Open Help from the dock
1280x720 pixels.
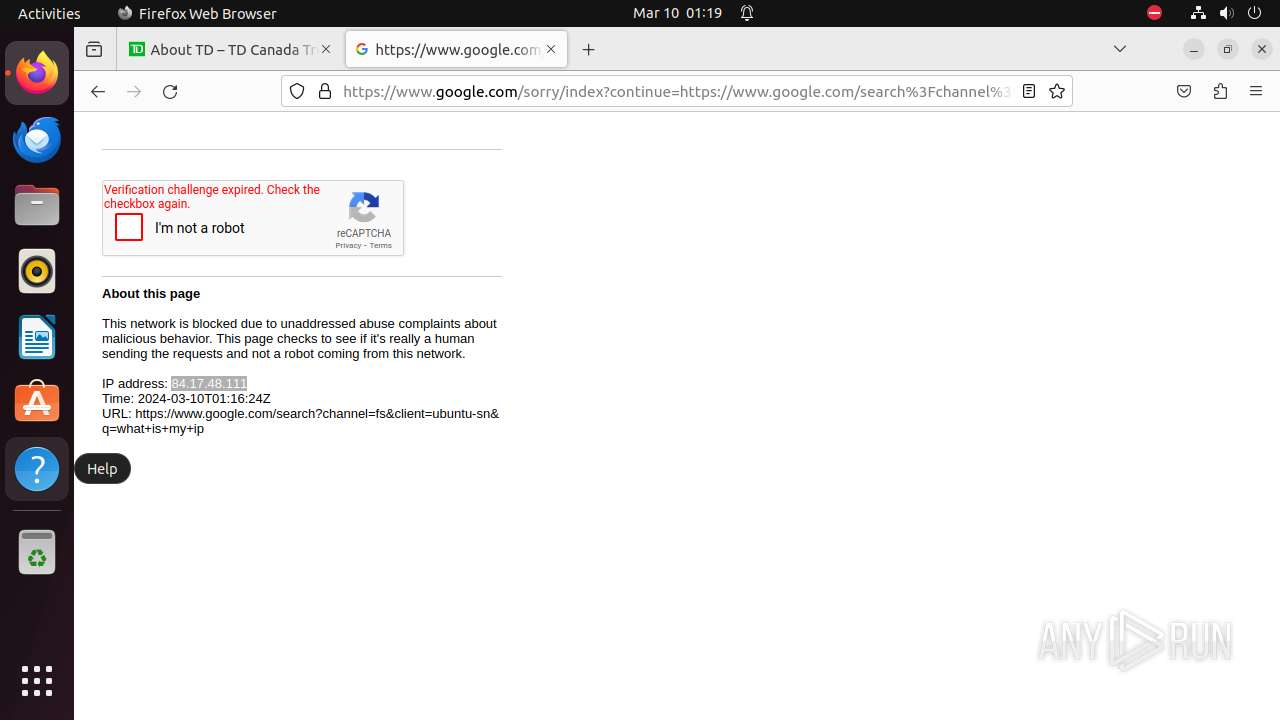(37, 469)
